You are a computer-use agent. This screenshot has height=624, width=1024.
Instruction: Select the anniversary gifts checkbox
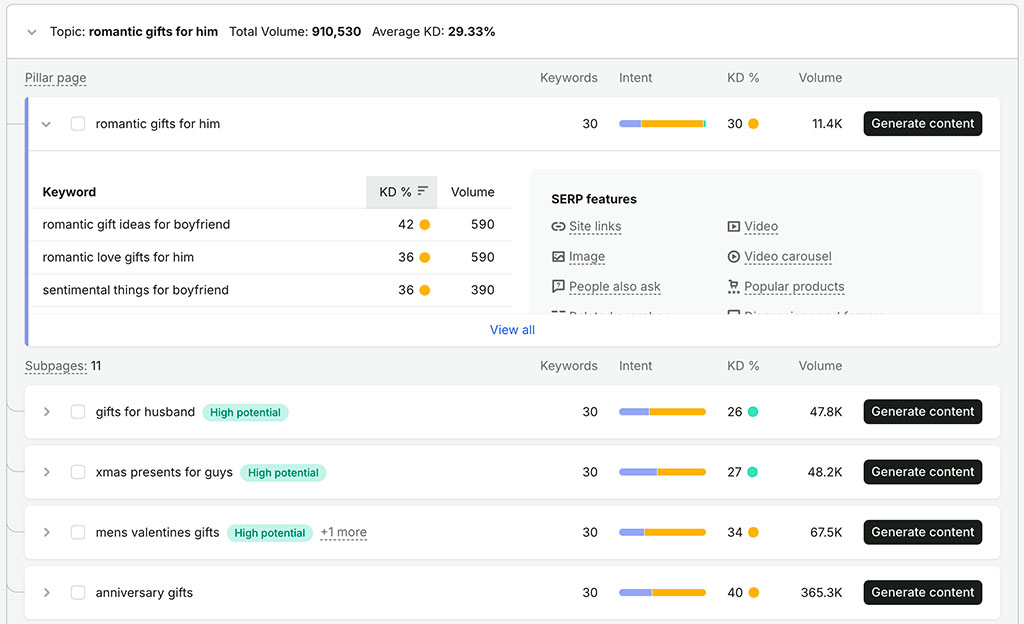(78, 593)
